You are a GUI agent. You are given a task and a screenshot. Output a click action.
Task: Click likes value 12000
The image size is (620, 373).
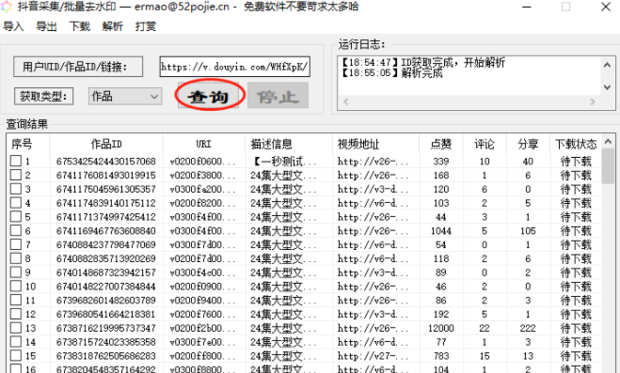pyautogui.click(x=441, y=328)
